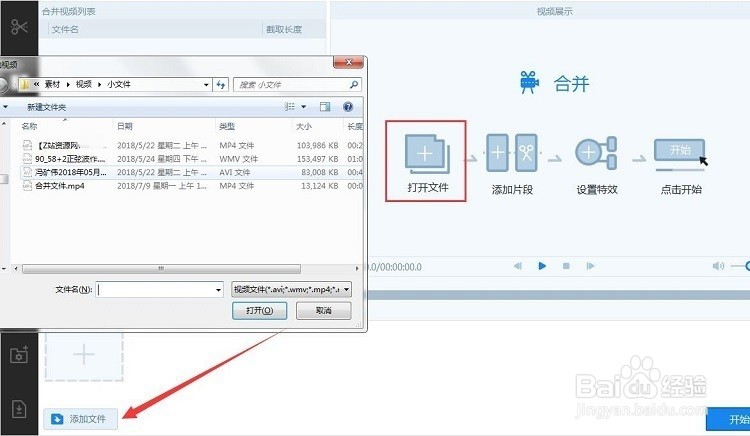Close the open-file dialog

tap(349, 62)
